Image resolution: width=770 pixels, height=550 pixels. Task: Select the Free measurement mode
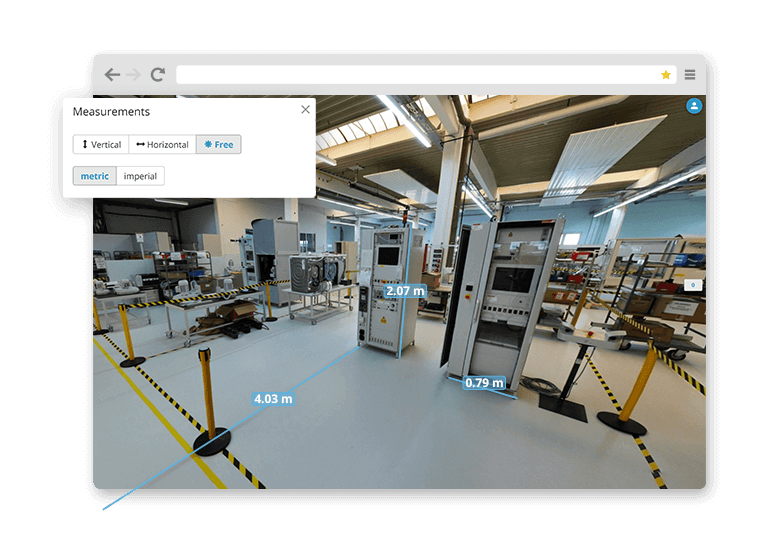click(218, 145)
